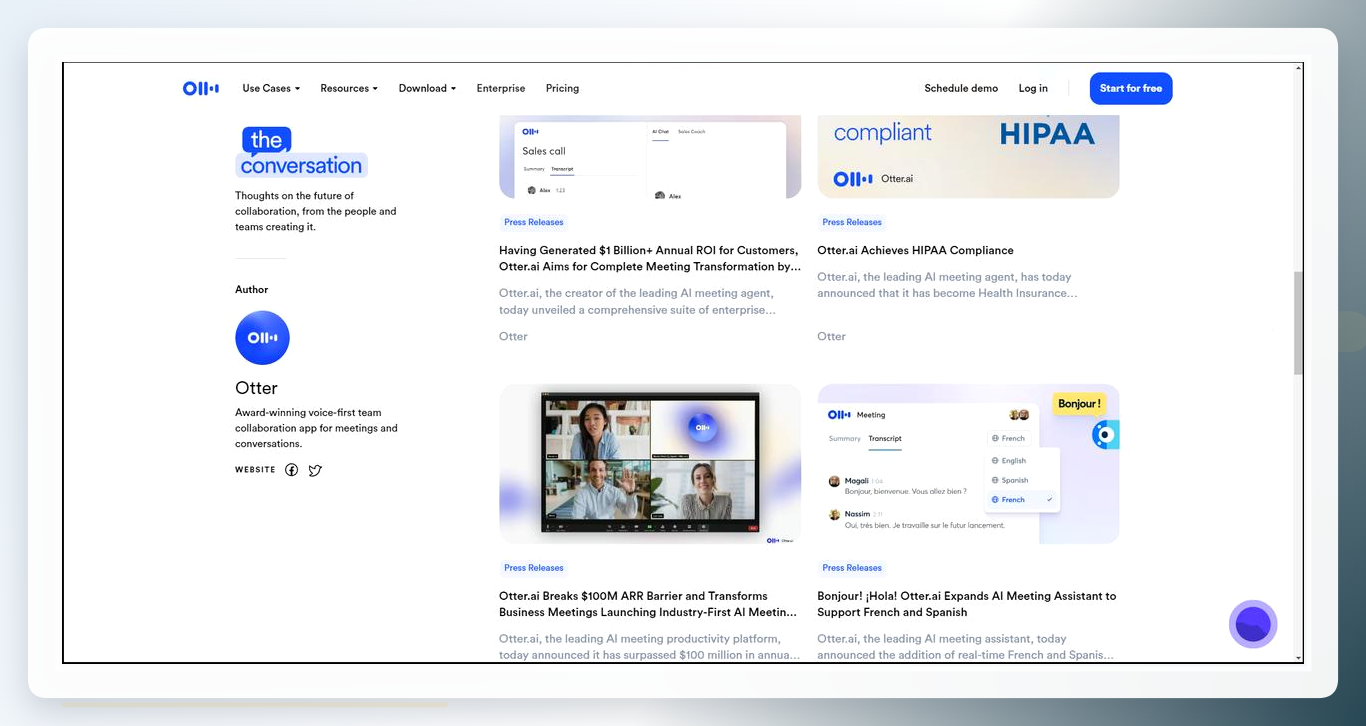The width and height of the screenshot is (1366, 726).
Task: Click the Sales call article thumbnail
Action: point(650,157)
